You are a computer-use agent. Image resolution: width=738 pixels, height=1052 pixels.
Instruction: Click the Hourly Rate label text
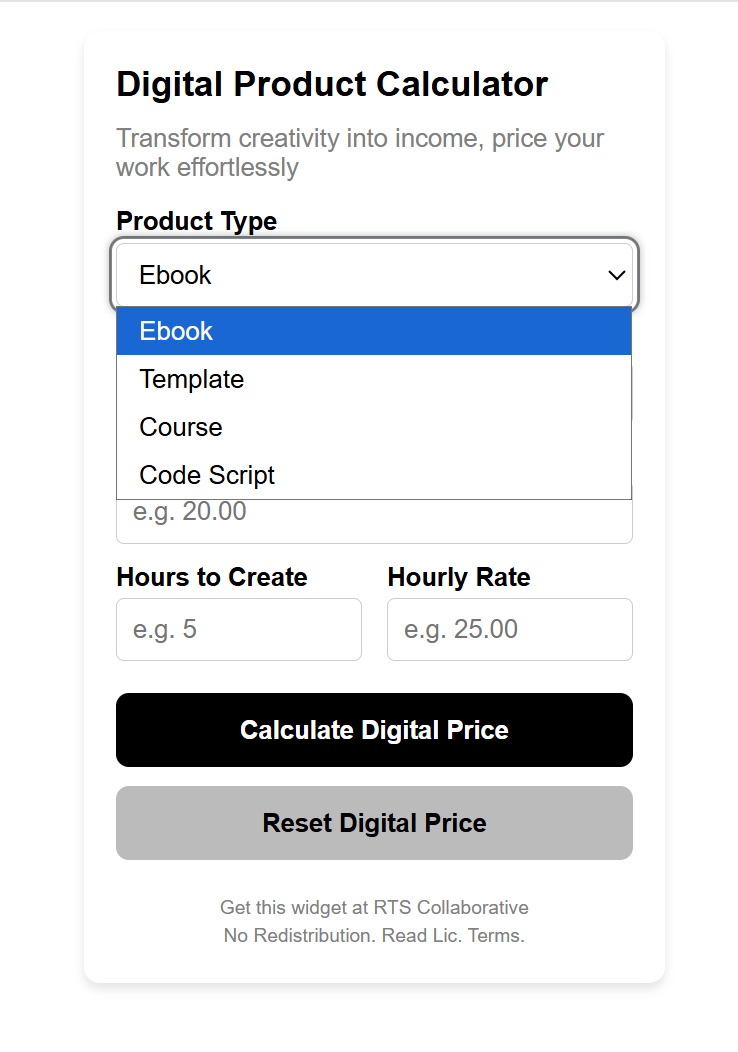[458, 577]
